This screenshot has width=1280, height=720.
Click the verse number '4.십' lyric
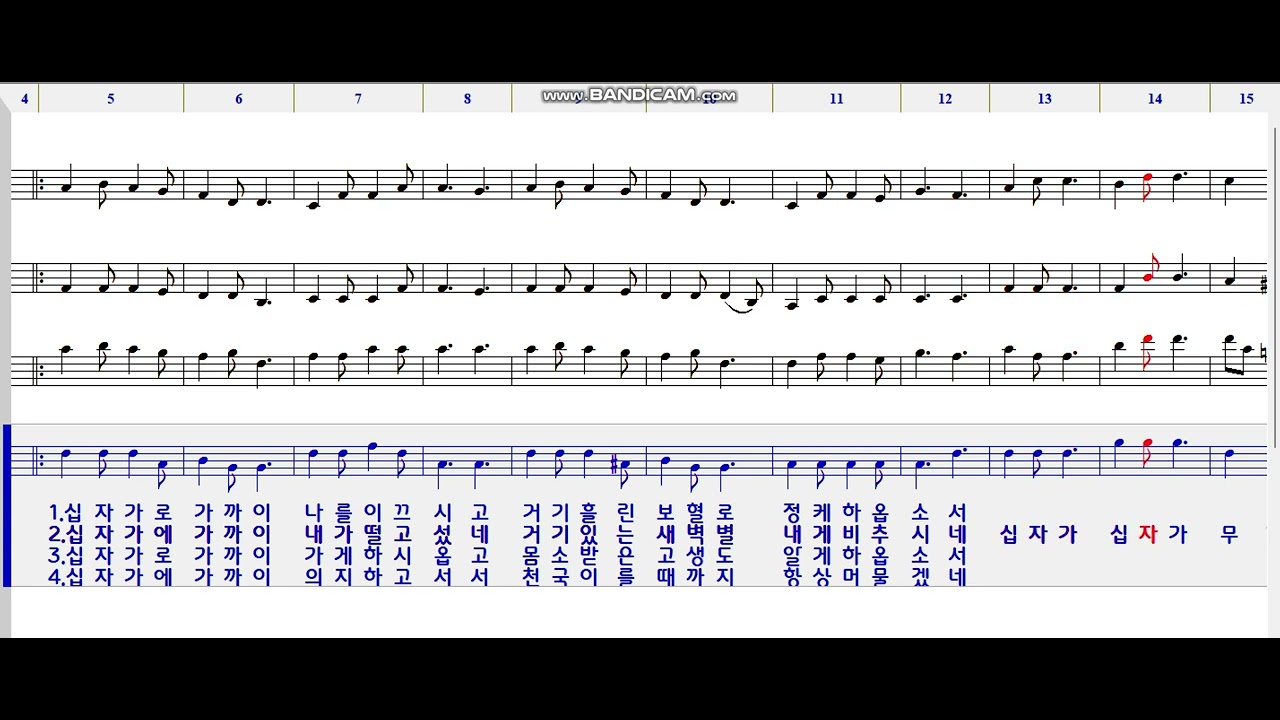point(65,576)
